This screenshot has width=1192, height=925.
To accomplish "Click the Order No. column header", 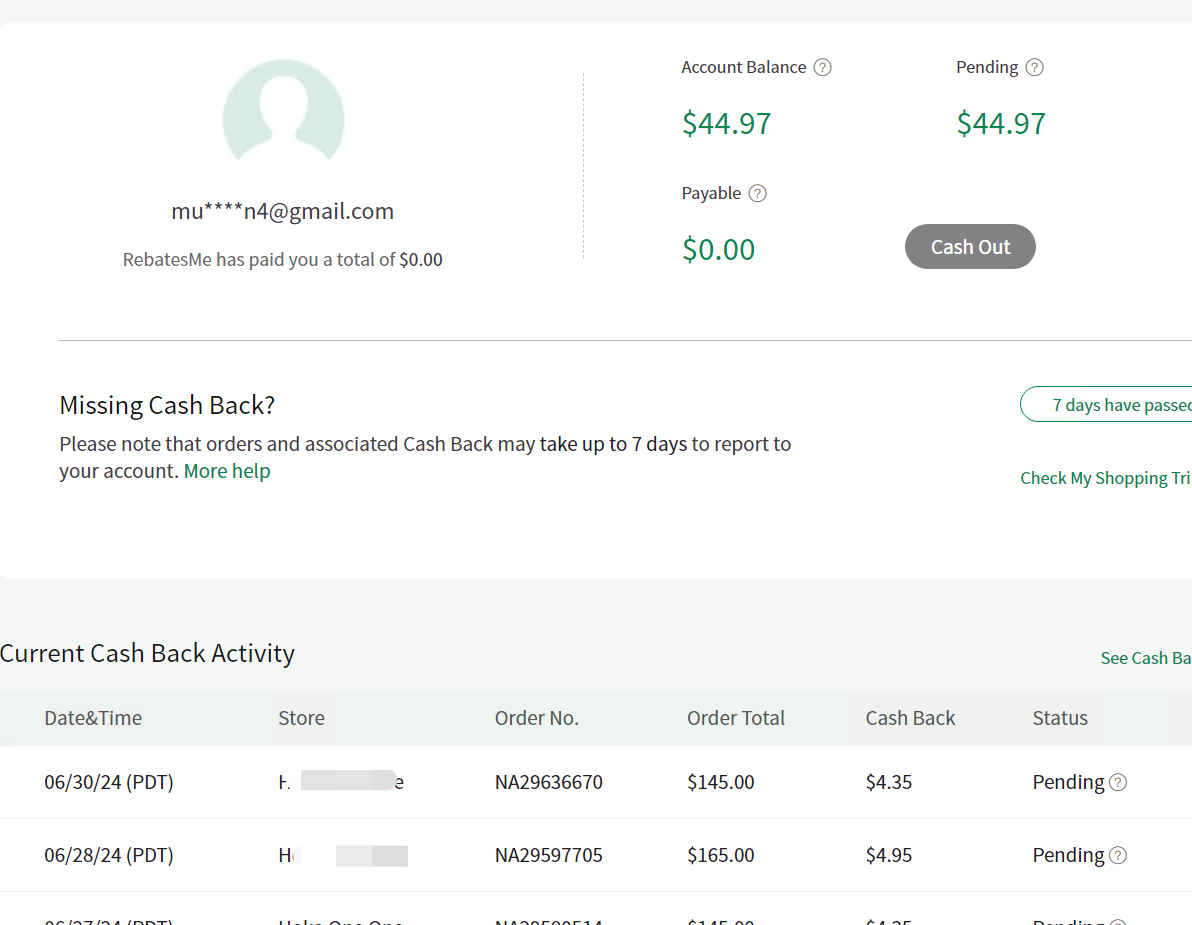I will point(536,718).
